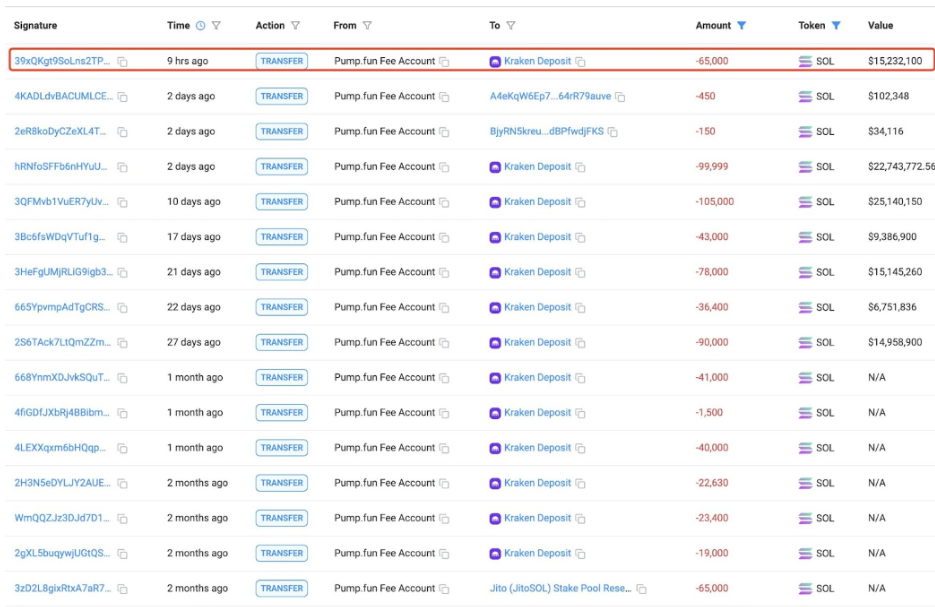This screenshot has height=607, width=935.
Task: Click TRANSFER tag in -22,630 row
Action: tap(281, 483)
